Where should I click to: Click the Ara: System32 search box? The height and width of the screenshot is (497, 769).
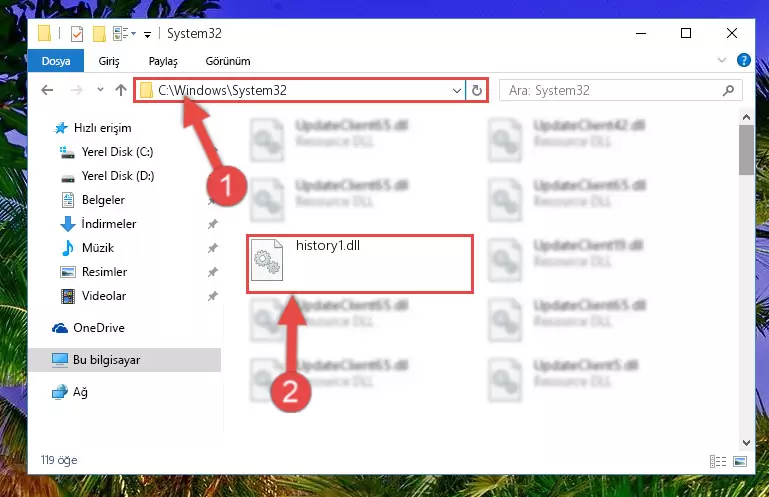(x=620, y=90)
